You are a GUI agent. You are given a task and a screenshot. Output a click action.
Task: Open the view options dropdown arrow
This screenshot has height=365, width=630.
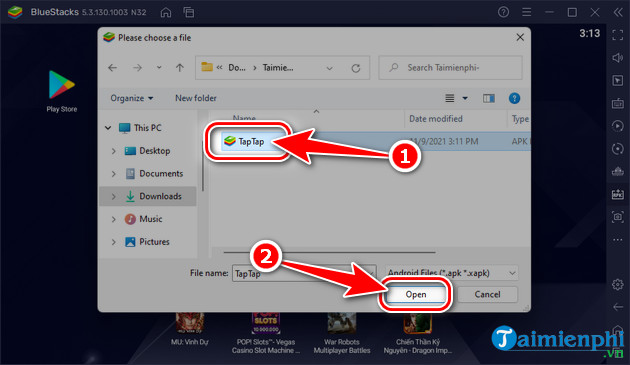coord(465,98)
